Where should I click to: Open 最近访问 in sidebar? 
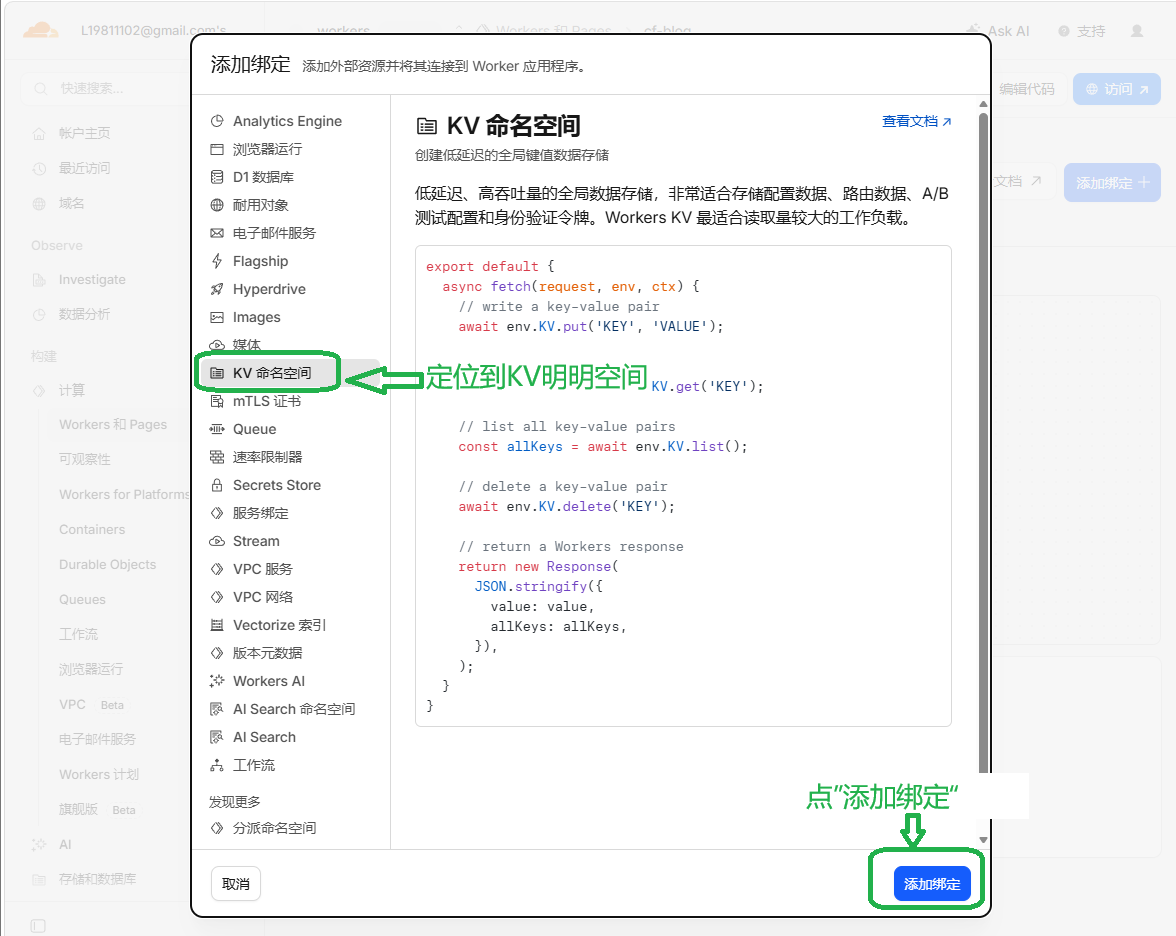(x=84, y=168)
